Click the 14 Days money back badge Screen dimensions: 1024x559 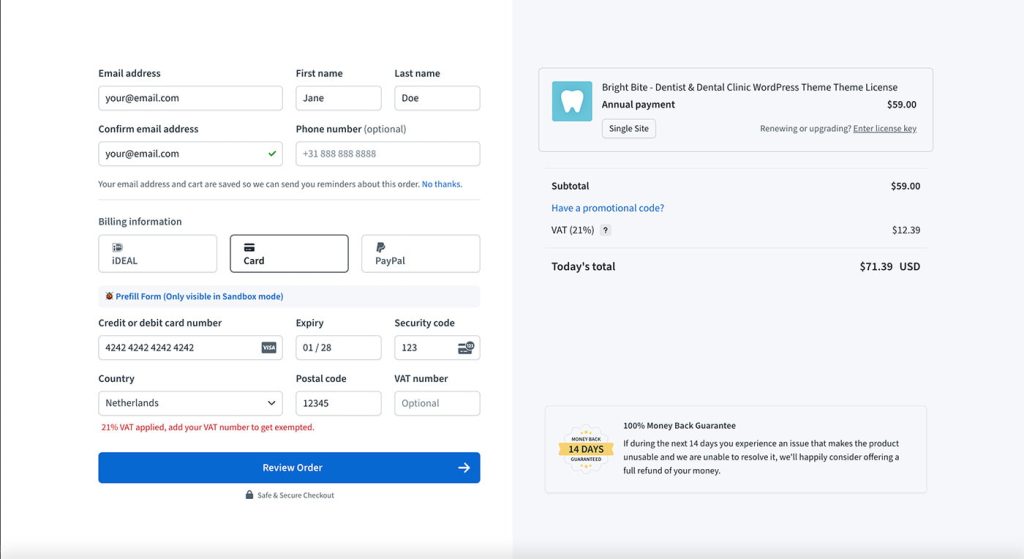coord(585,449)
